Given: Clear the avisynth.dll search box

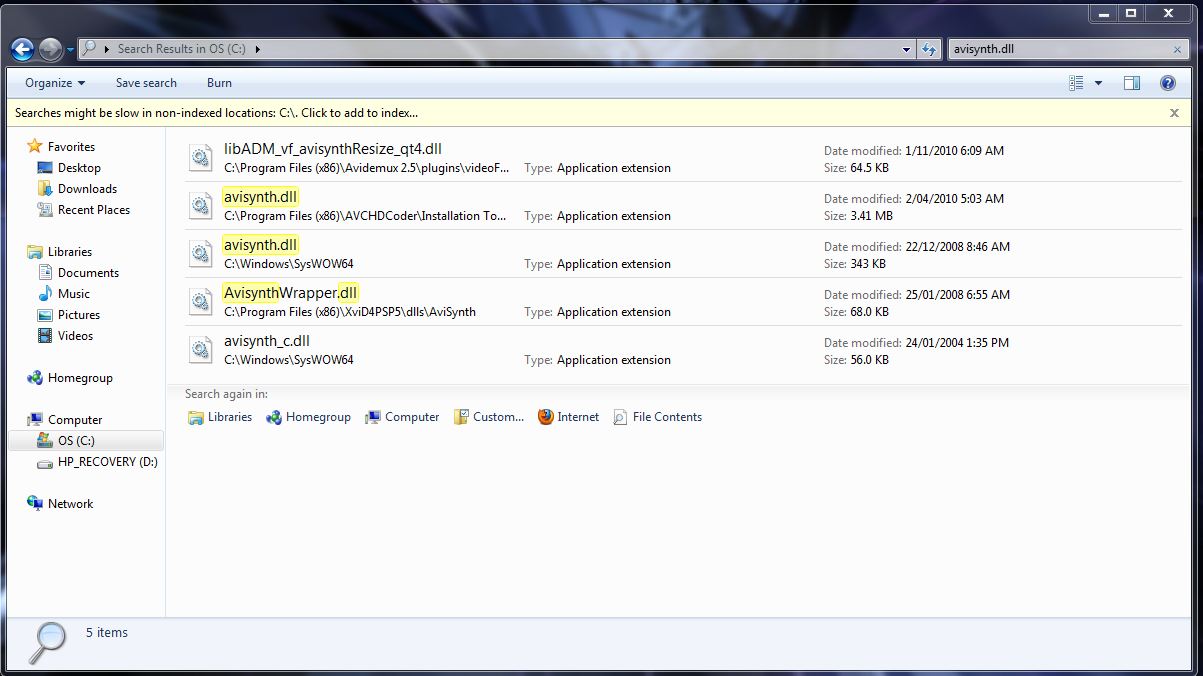Looking at the screenshot, I should 1178,48.
